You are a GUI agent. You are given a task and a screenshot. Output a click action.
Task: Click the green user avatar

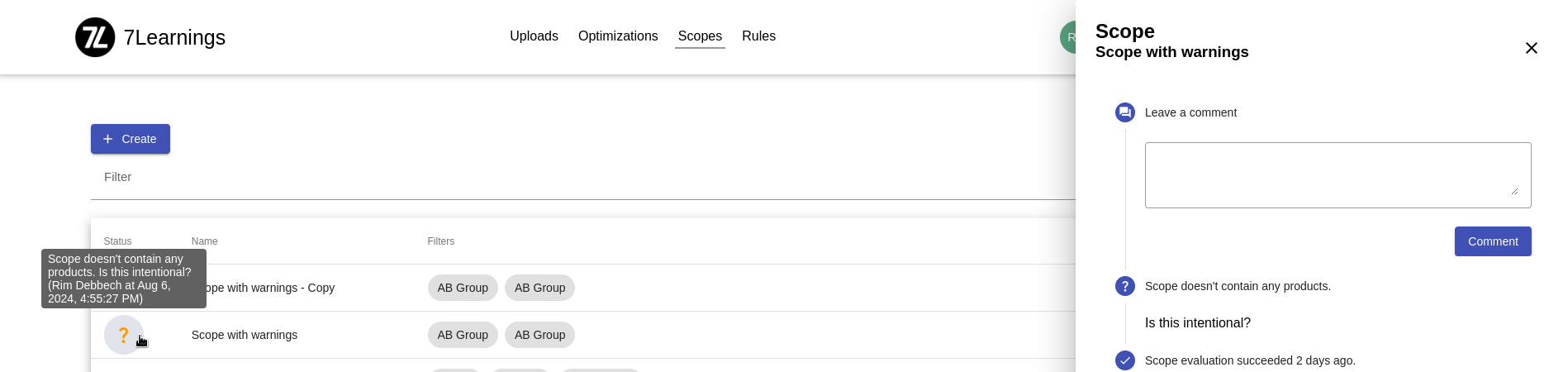point(1068,37)
